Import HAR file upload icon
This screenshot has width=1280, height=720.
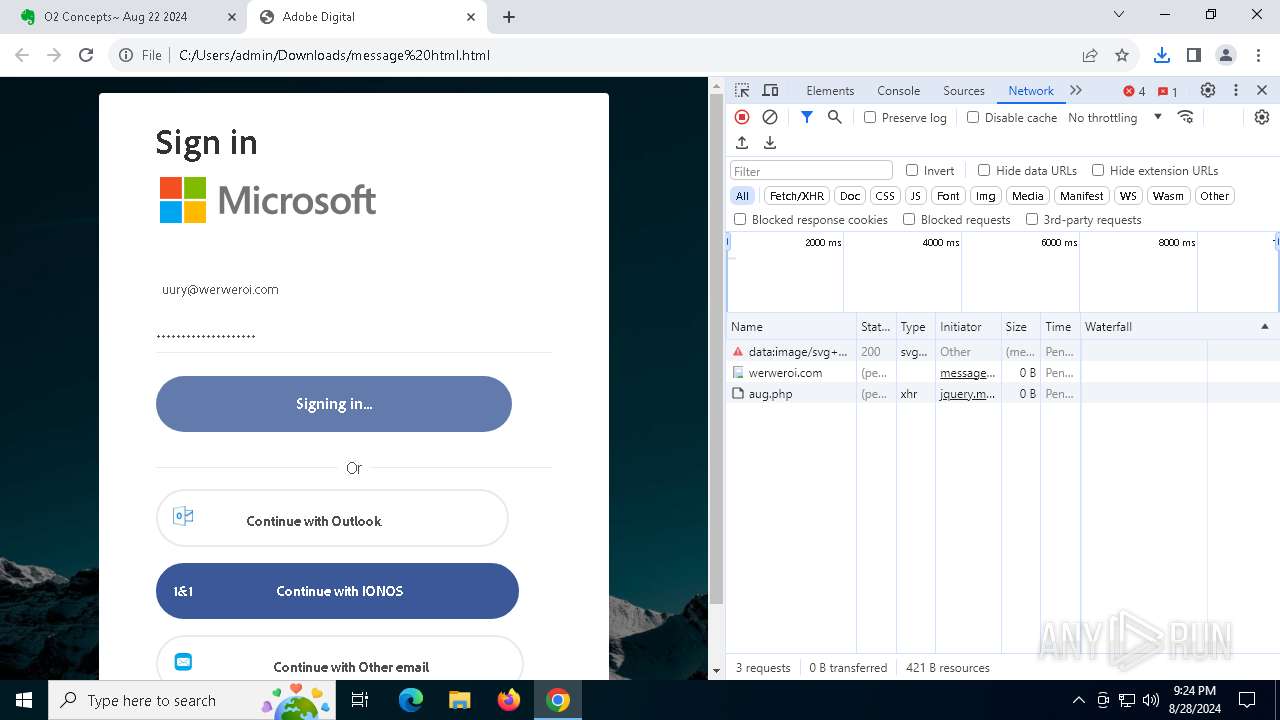[742, 143]
